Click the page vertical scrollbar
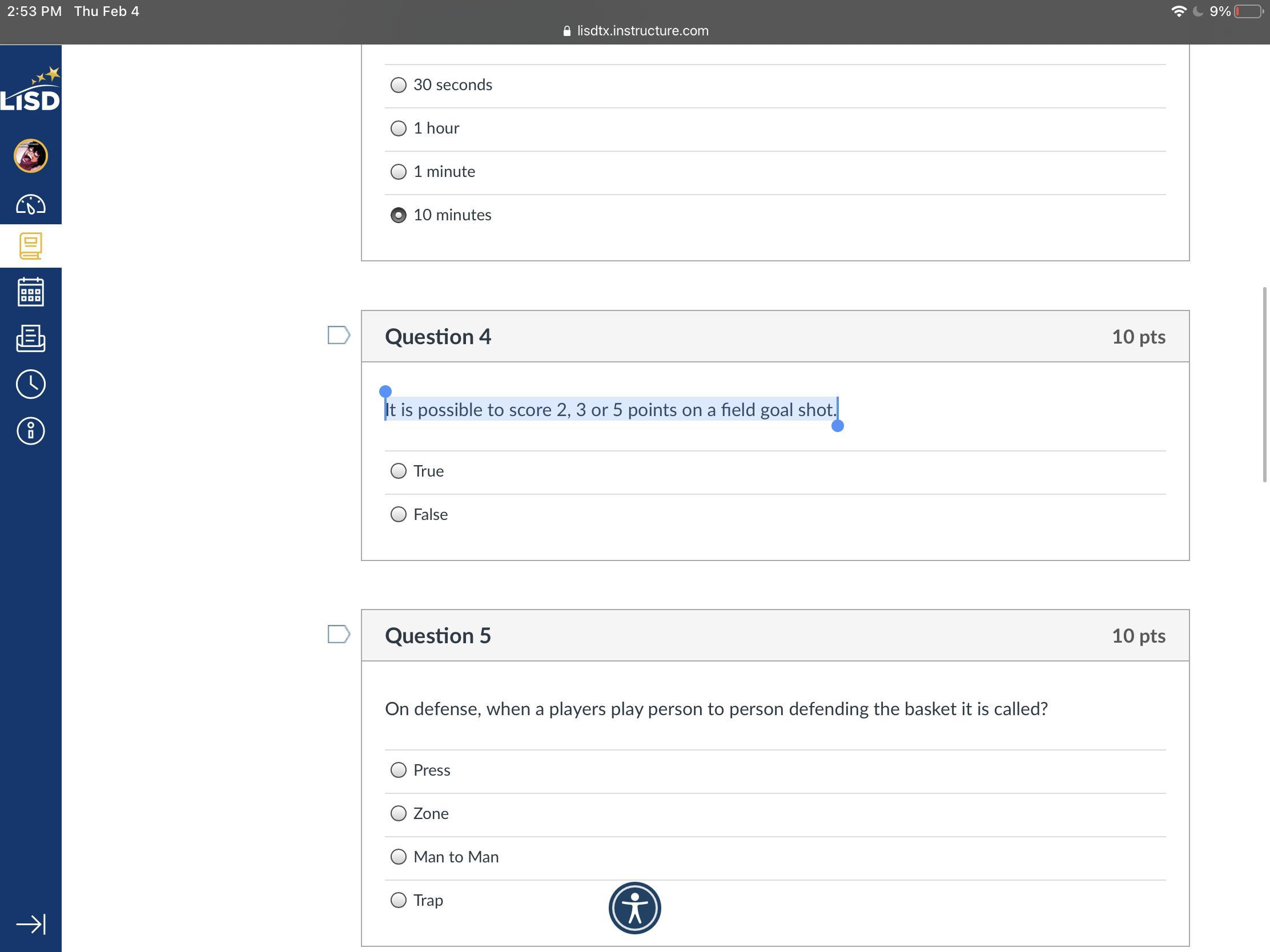This screenshot has height=952, width=1270. click(1264, 385)
